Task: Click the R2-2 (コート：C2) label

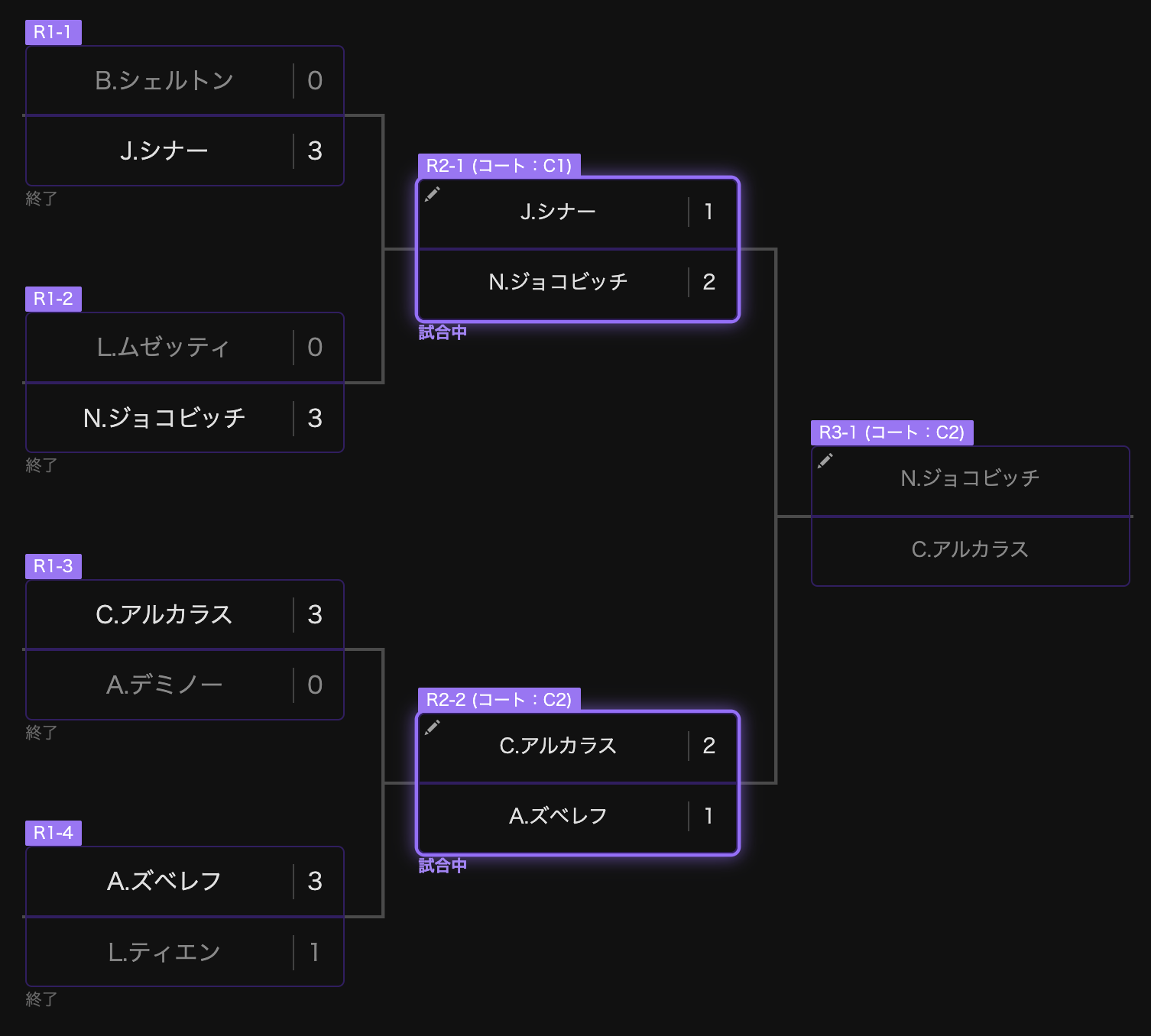Action: point(499,700)
